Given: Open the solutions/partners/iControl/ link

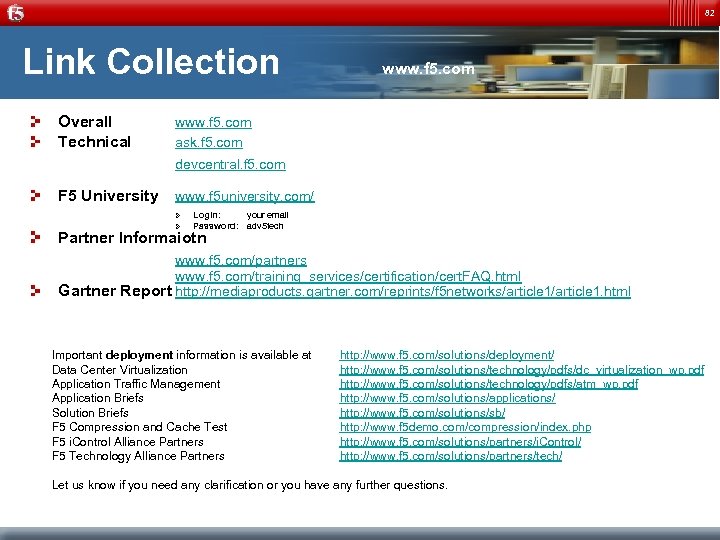Looking at the screenshot, I should (460, 442).
